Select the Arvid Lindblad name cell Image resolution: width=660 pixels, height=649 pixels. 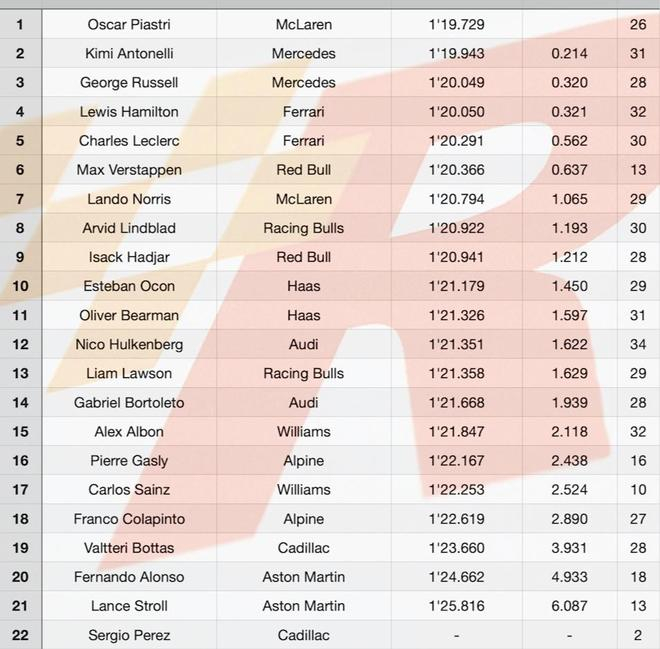point(129,228)
